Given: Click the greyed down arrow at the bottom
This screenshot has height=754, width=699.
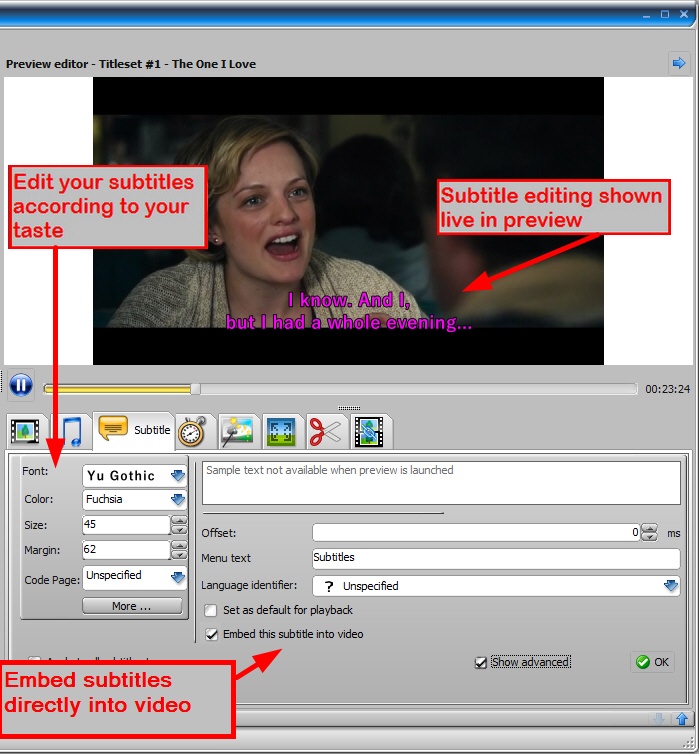Looking at the screenshot, I should (659, 719).
